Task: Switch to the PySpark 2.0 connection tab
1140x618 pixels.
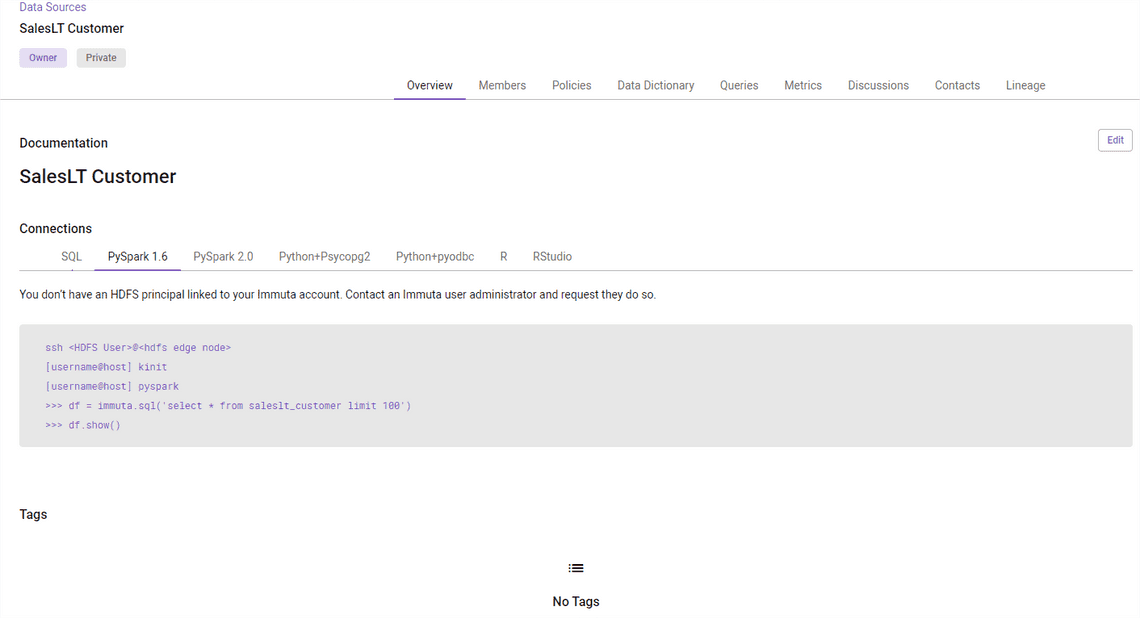Action: pyautogui.click(x=223, y=257)
